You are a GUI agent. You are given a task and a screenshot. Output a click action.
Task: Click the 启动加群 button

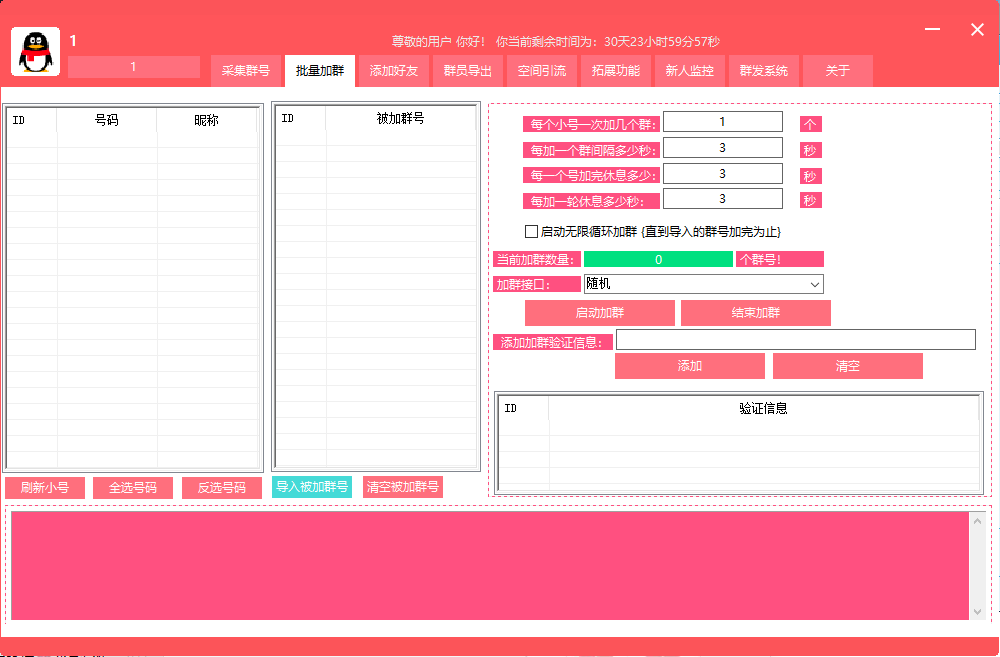599,313
